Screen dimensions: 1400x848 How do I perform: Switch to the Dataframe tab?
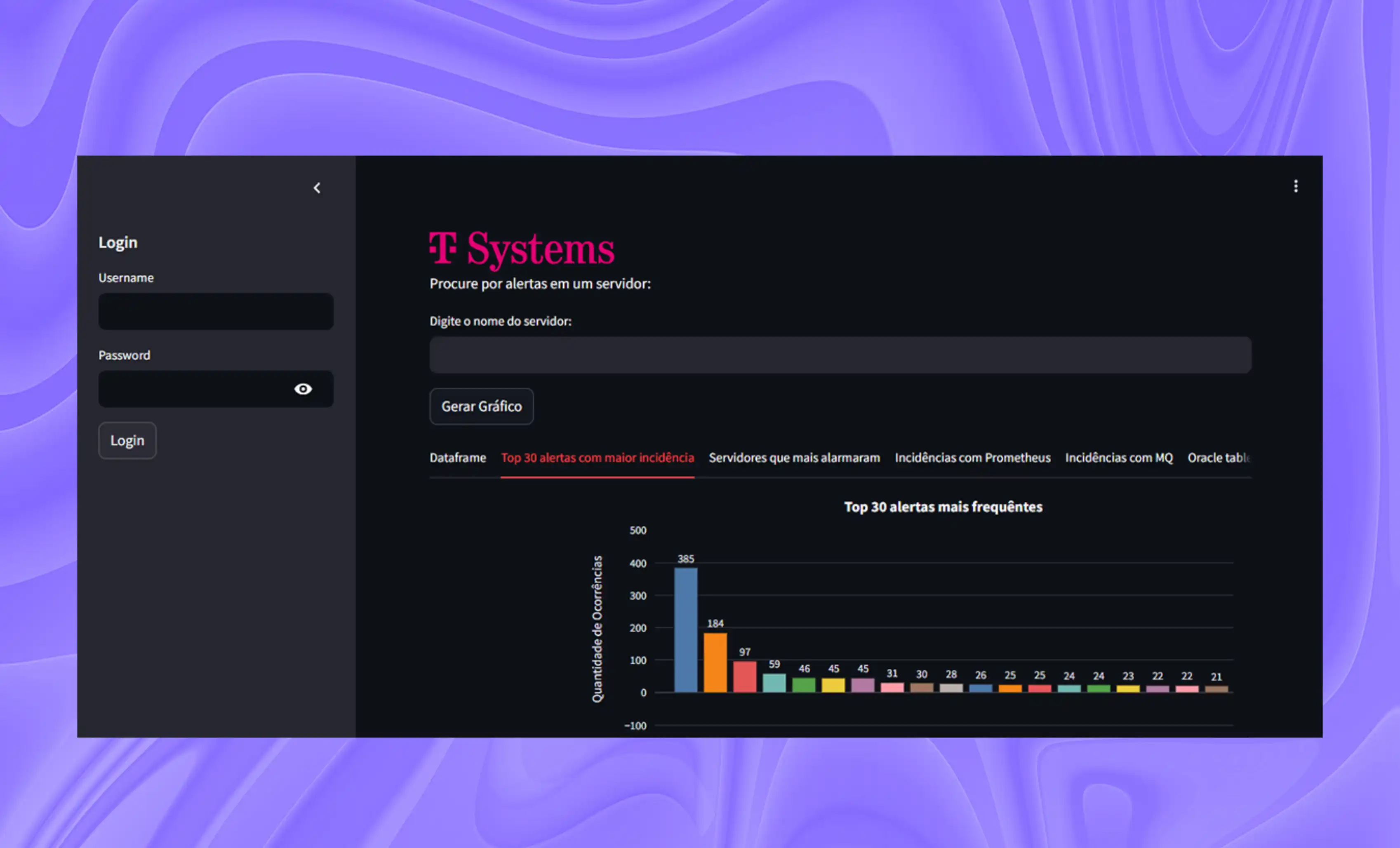click(457, 458)
